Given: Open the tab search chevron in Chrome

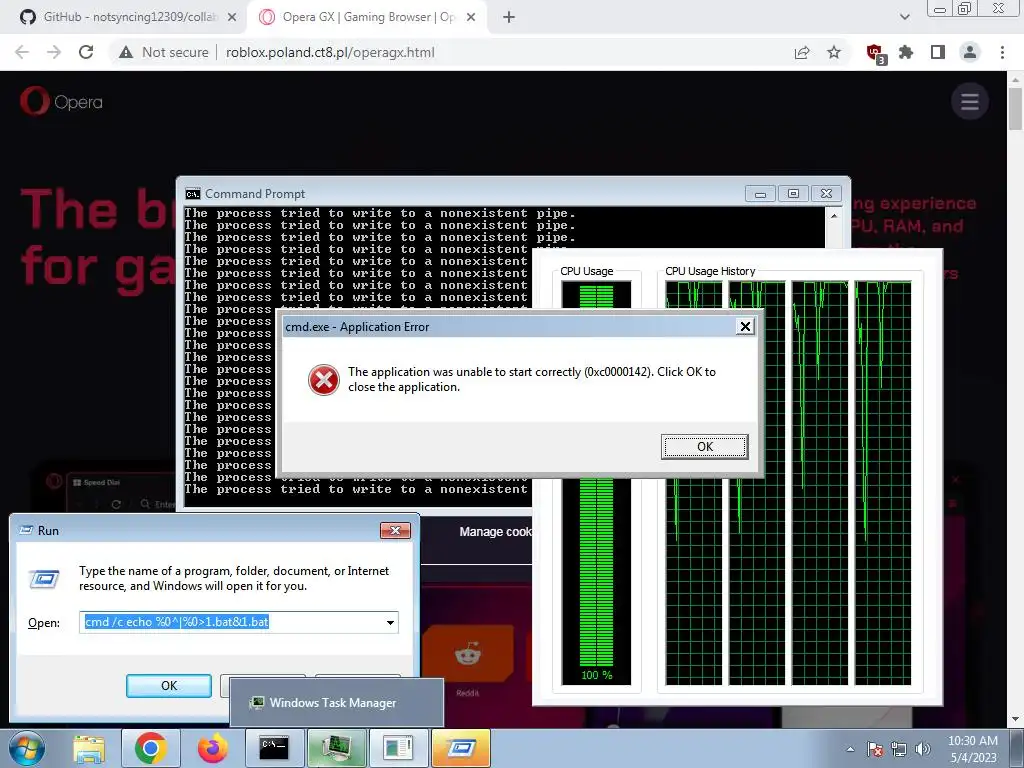Looking at the screenshot, I should click(x=904, y=17).
